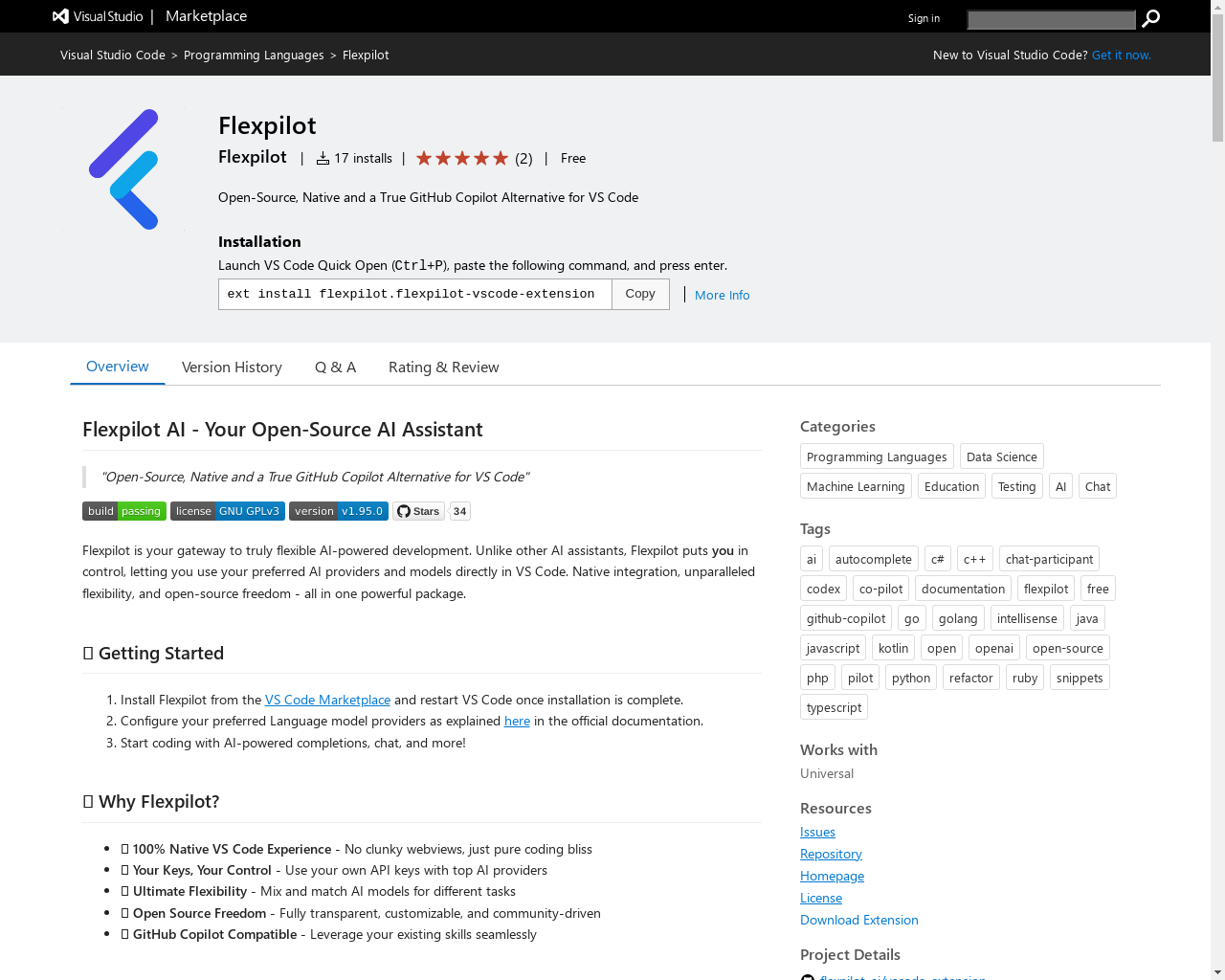Copy the install command
Viewport: 1225px width, 980px height.
640,294
